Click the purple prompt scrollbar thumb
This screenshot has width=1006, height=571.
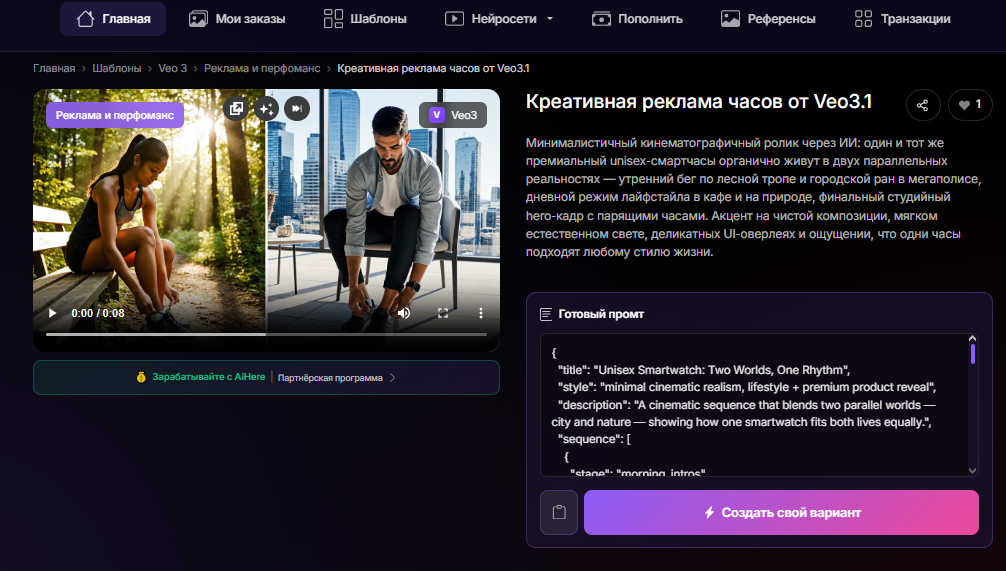coord(973,354)
